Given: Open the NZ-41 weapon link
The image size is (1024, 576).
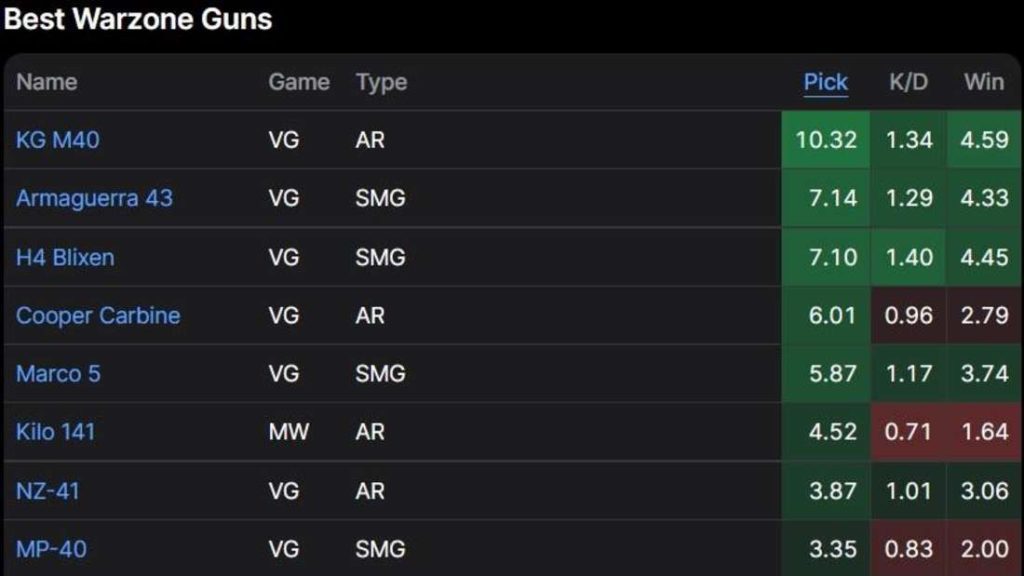Looking at the screenshot, I should coord(48,490).
